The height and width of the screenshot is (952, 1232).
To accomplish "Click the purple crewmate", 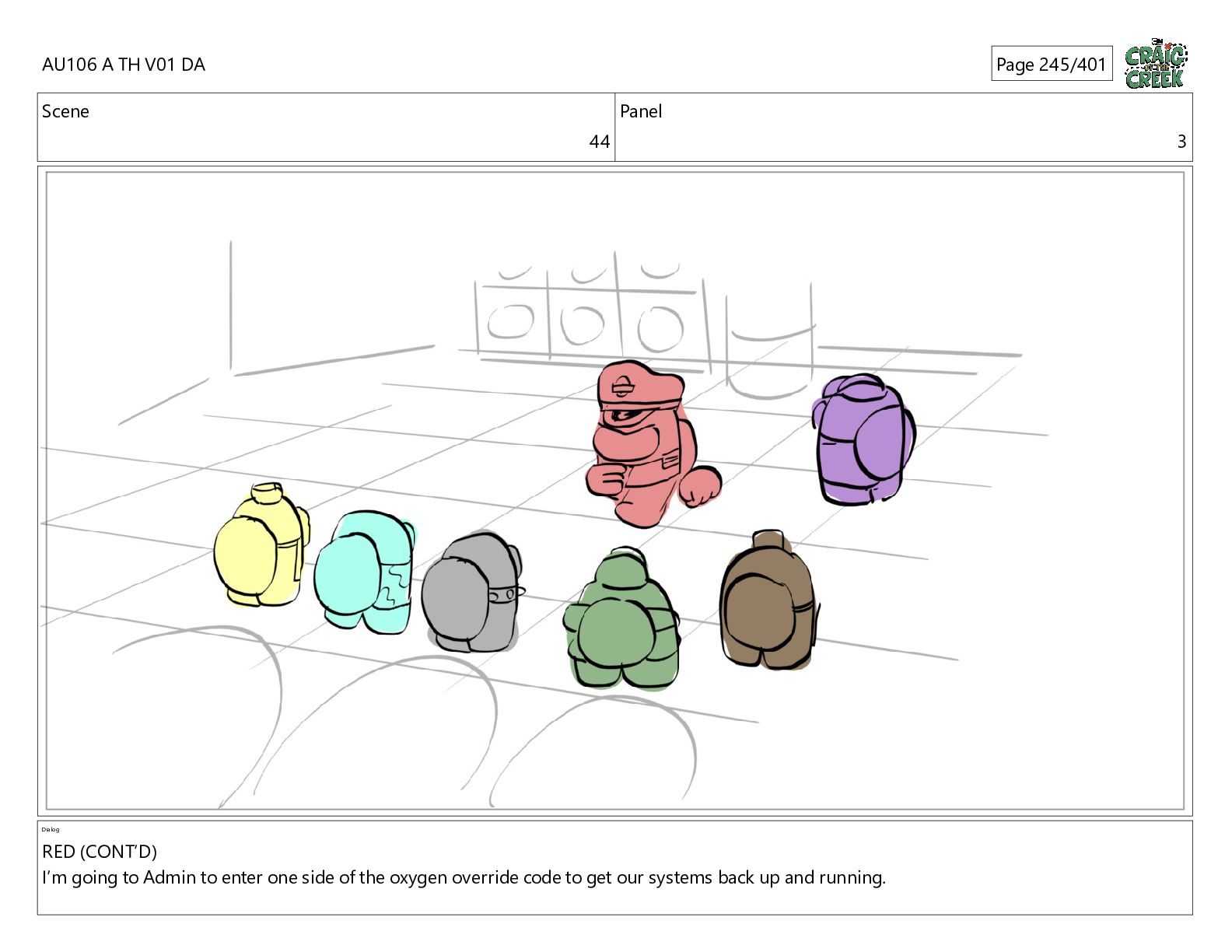I will click(x=863, y=440).
